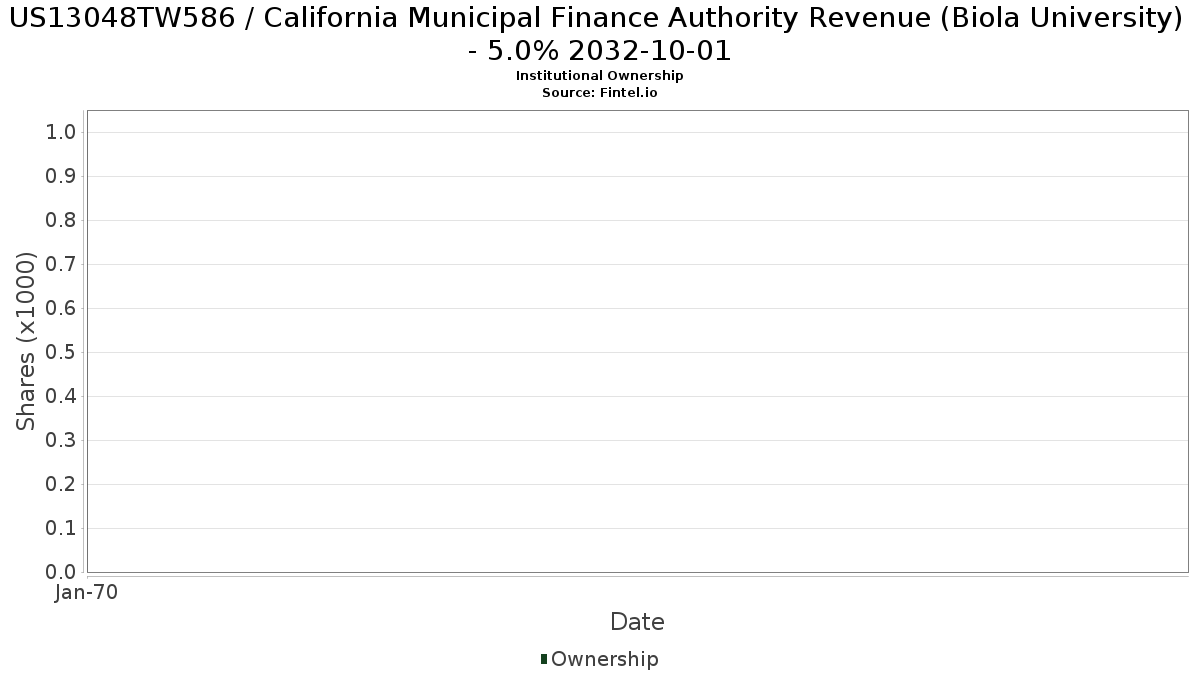The width and height of the screenshot is (1200, 675).
Task: Click the 0.2 y-axis tick label
Action: tap(61, 485)
